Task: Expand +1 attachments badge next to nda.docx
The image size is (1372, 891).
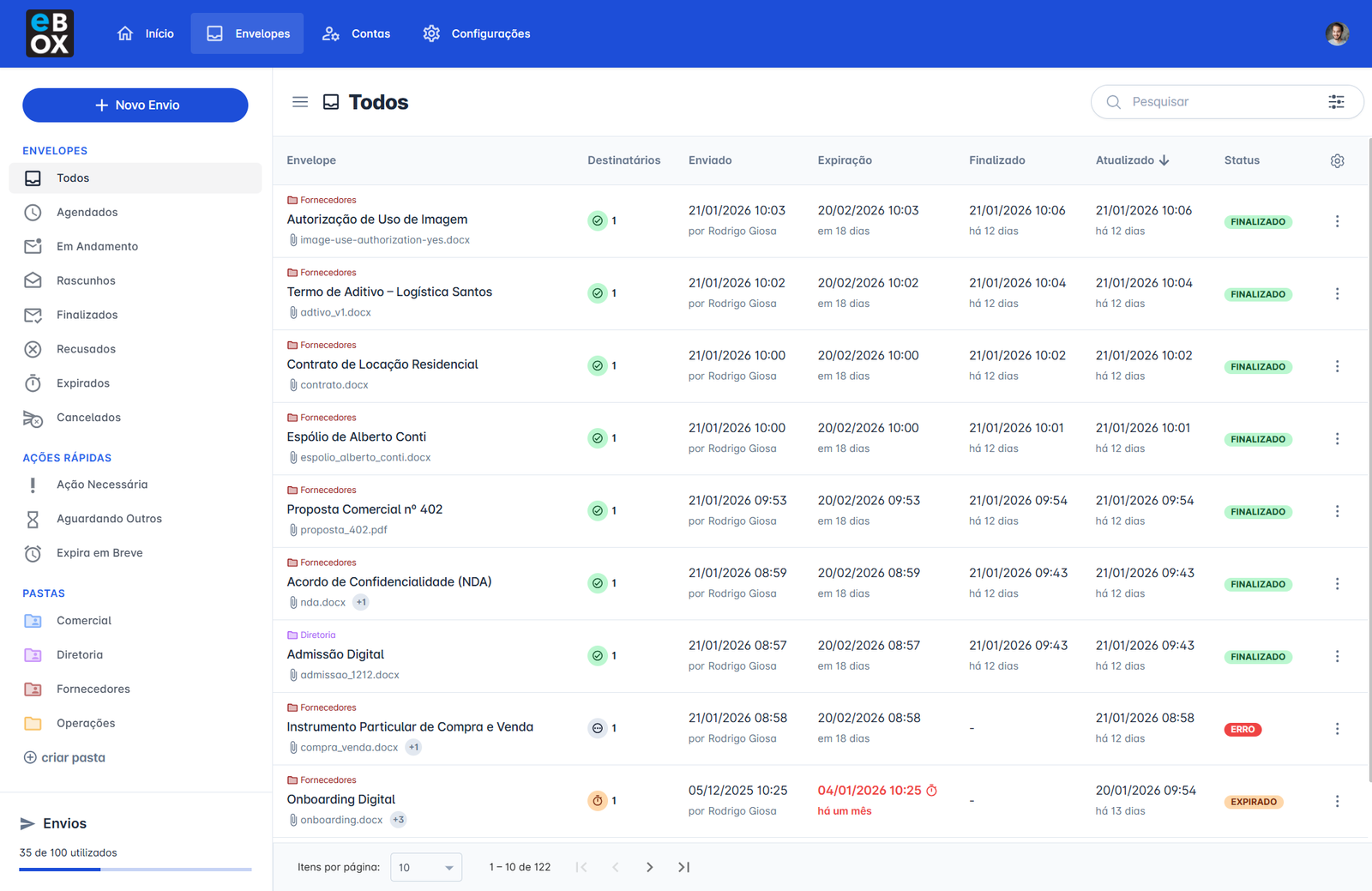Action: click(x=361, y=602)
